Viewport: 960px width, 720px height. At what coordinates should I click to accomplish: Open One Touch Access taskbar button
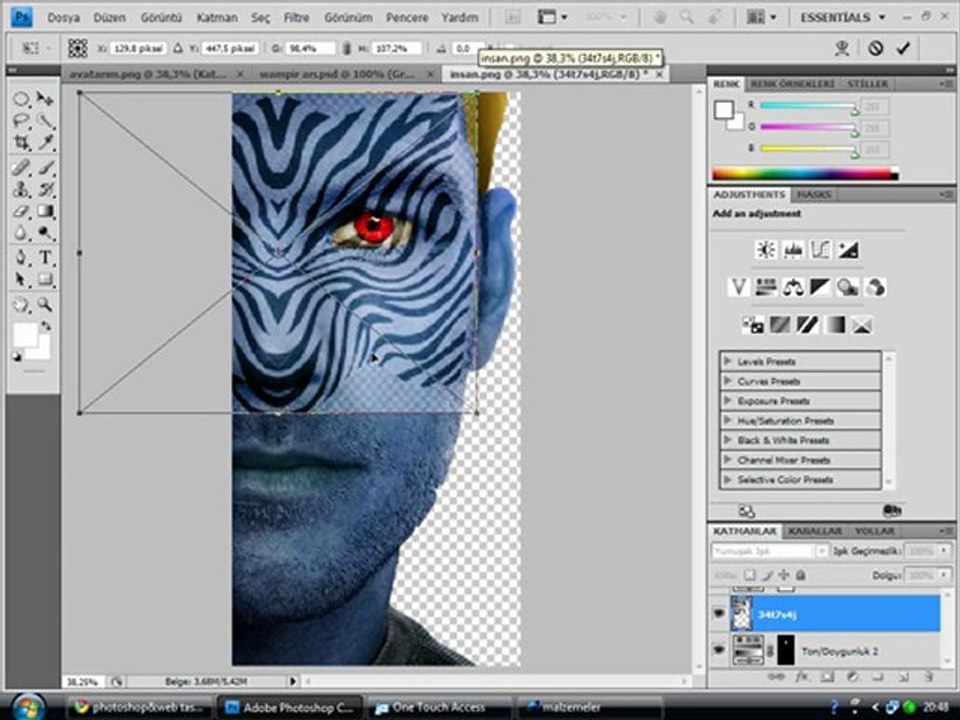(x=438, y=708)
